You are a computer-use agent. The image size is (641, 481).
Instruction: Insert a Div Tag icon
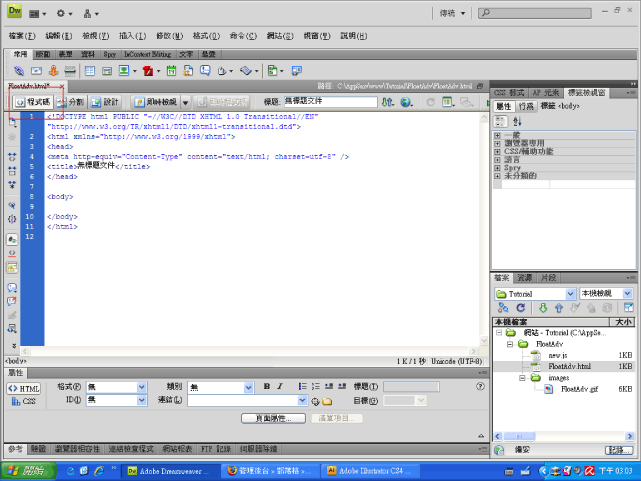tap(107, 71)
